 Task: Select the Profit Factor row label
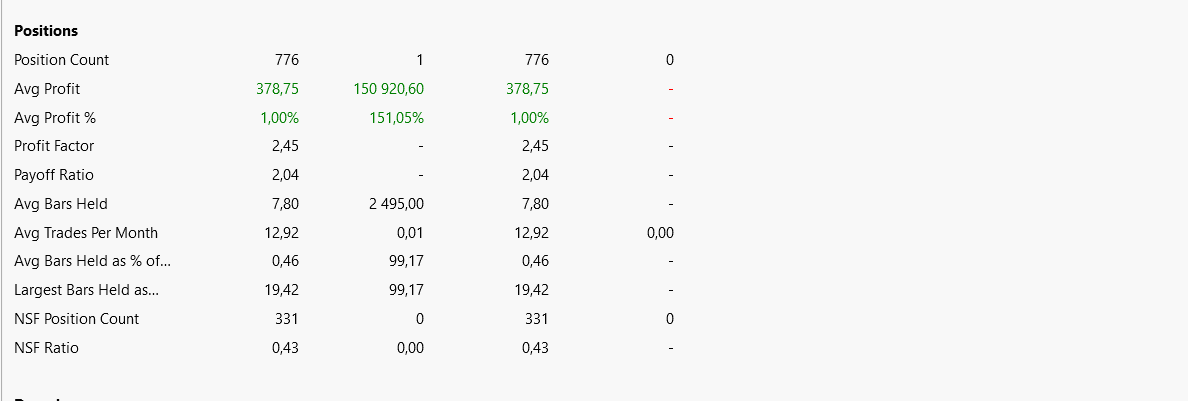55,146
